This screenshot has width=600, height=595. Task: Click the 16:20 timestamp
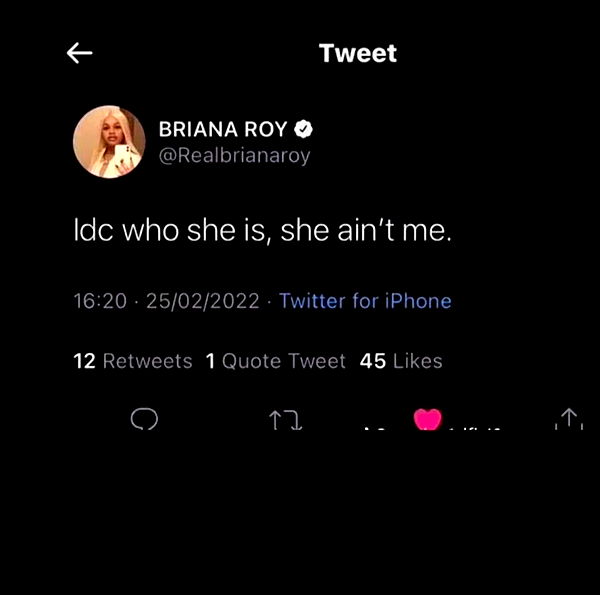point(100,301)
